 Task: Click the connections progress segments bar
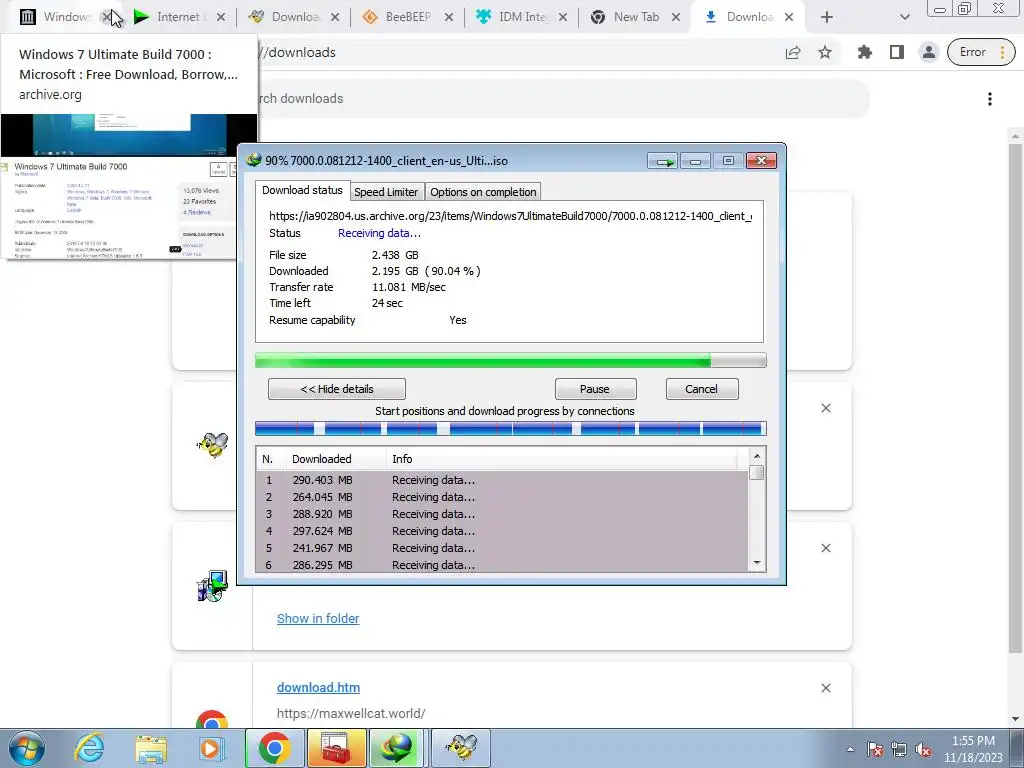(511, 428)
